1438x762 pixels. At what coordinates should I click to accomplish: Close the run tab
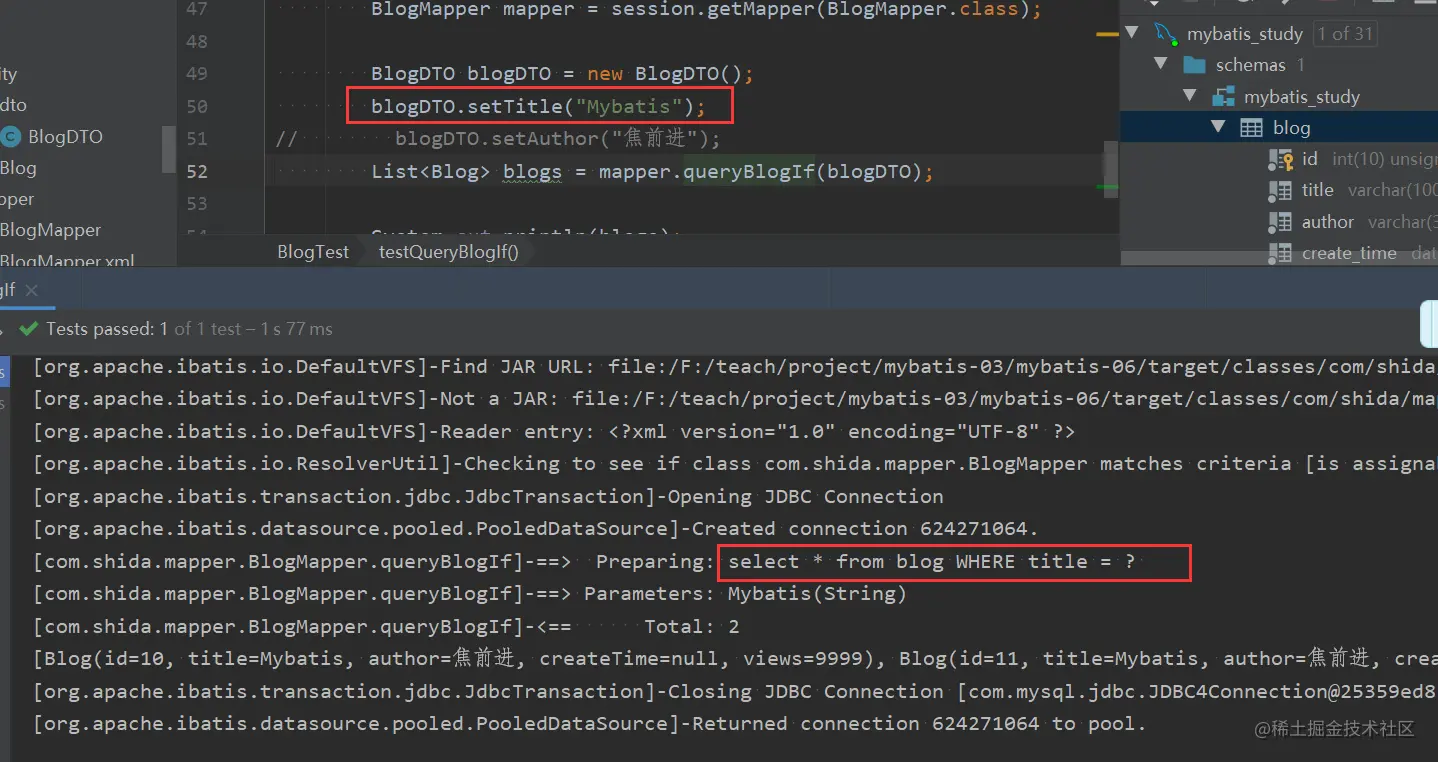coord(31,290)
